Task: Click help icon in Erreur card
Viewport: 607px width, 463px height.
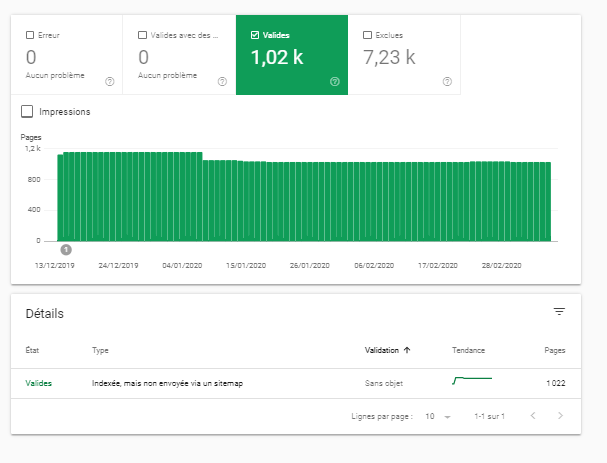Action: tap(109, 81)
